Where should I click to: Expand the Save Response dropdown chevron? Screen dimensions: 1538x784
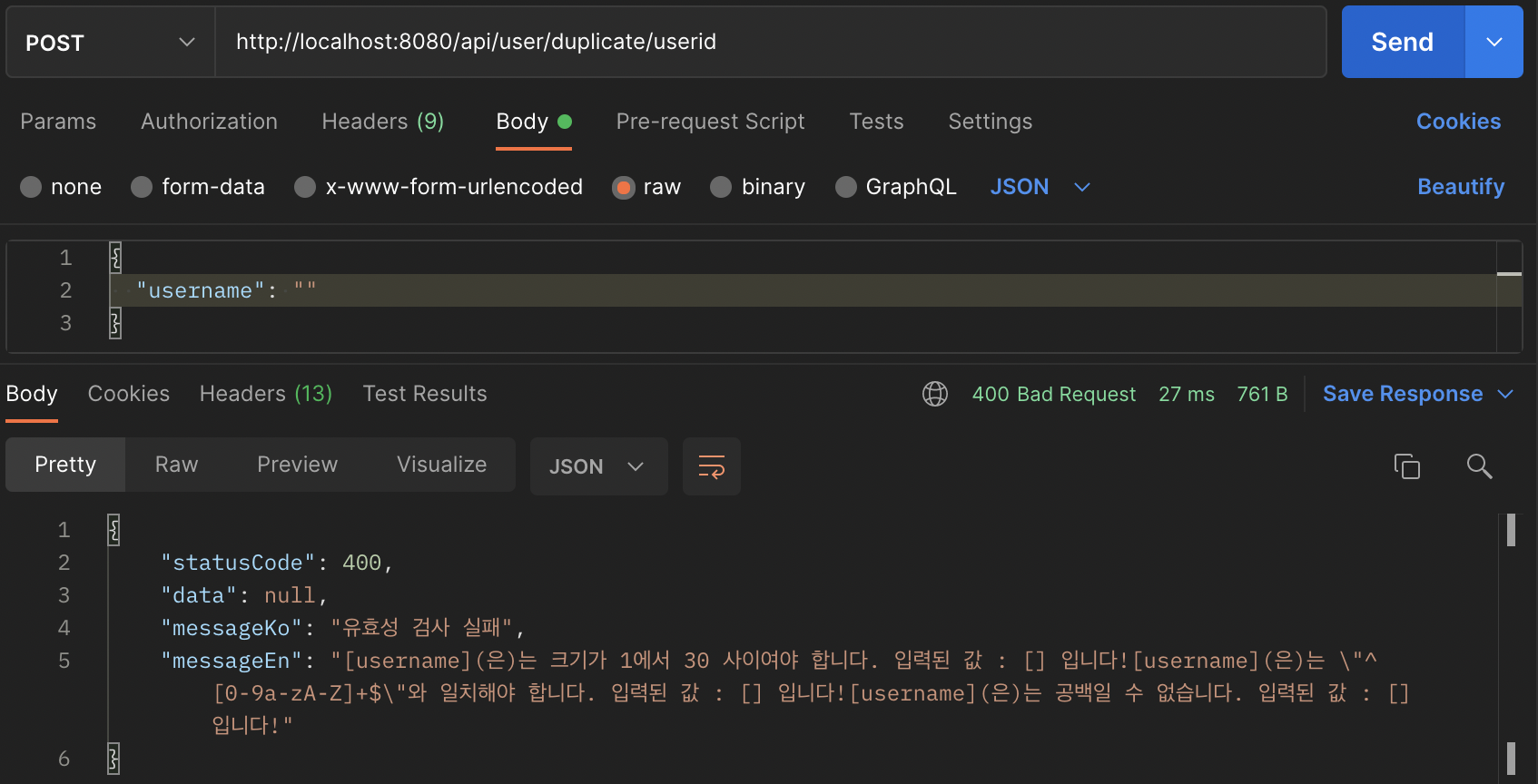[x=1505, y=394]
